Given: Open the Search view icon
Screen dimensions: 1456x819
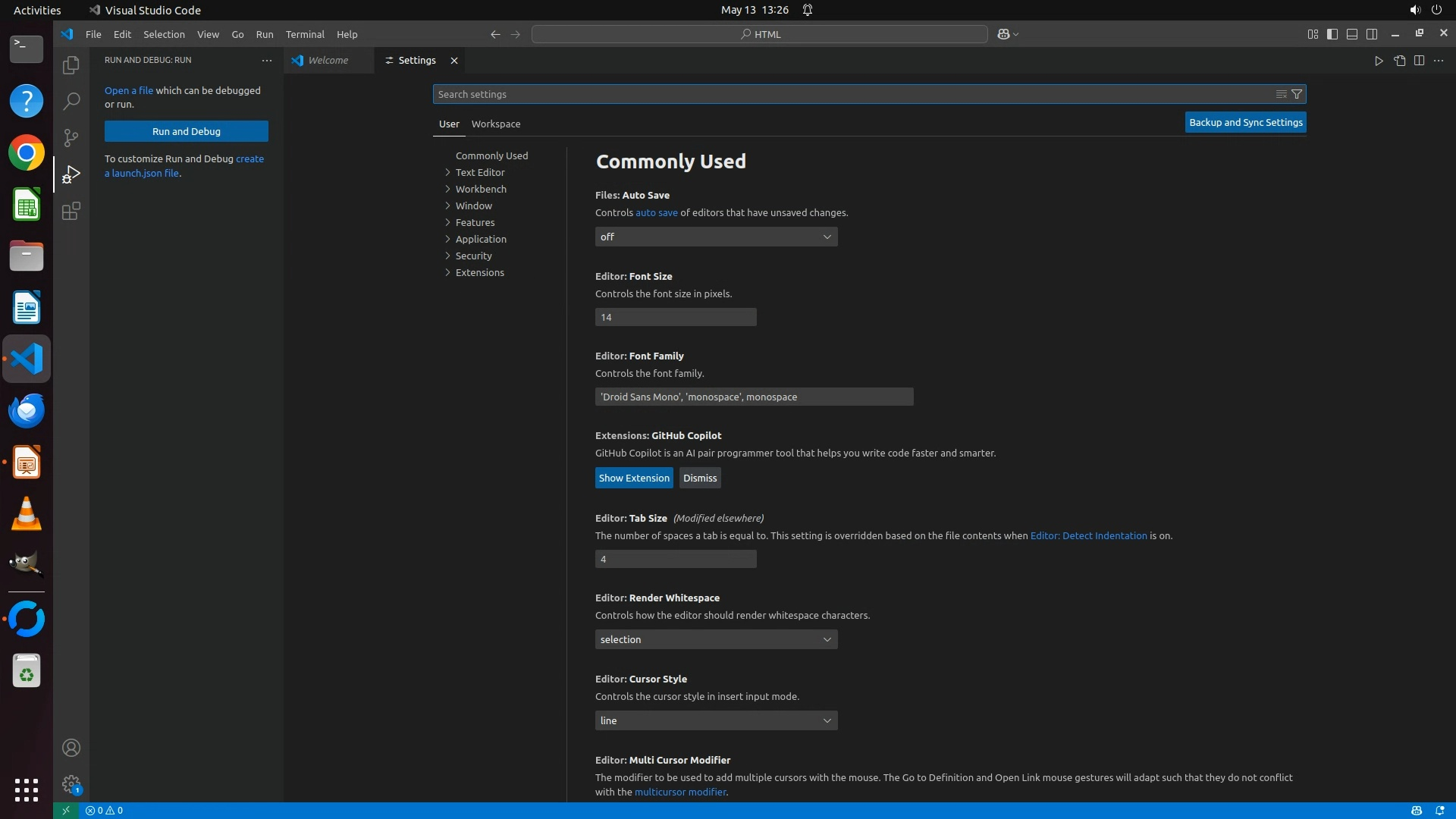Looking at the screenshot, I should pyautogui.click(x=71, y=101).
